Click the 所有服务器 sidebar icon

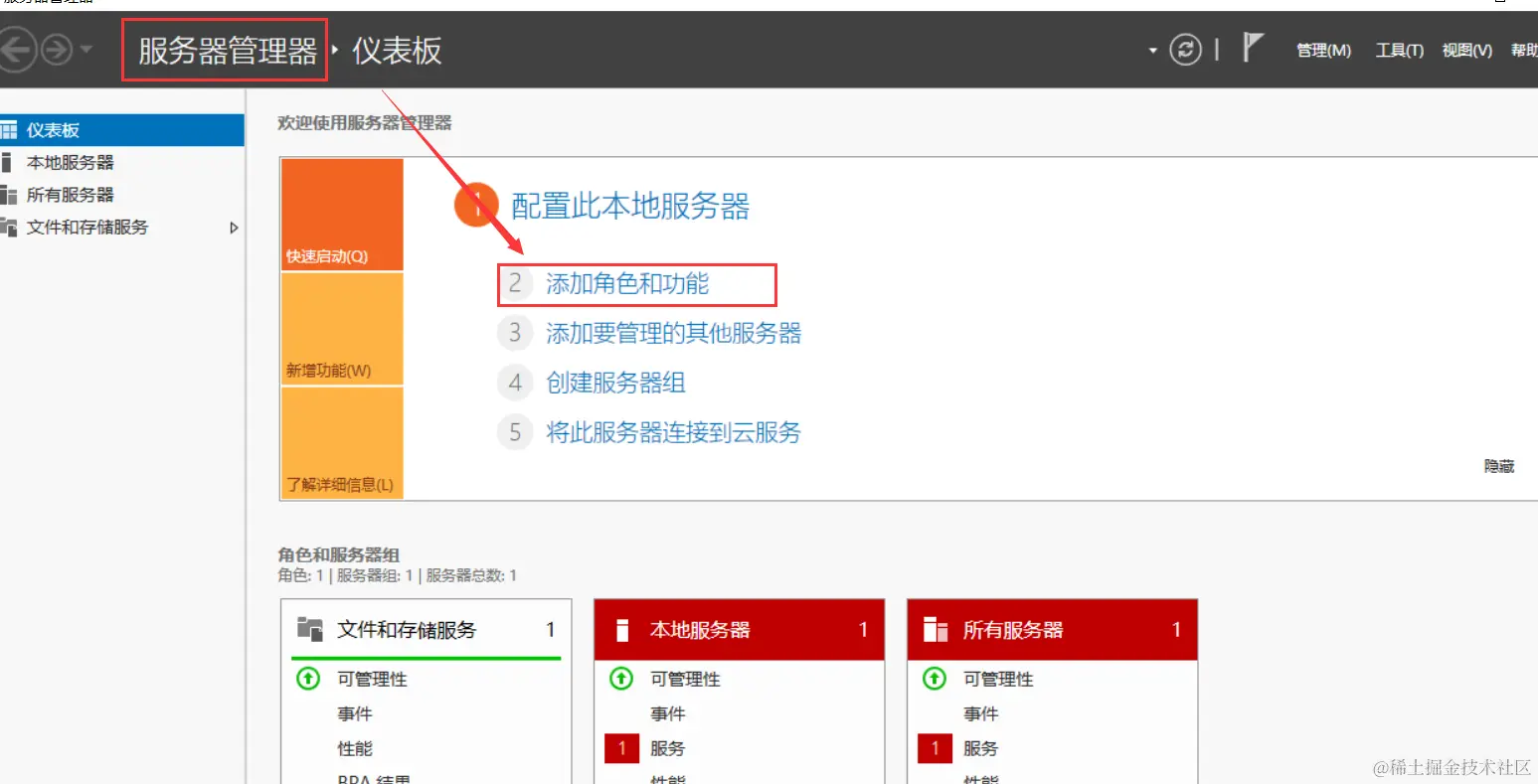click(x=8, y=195)
